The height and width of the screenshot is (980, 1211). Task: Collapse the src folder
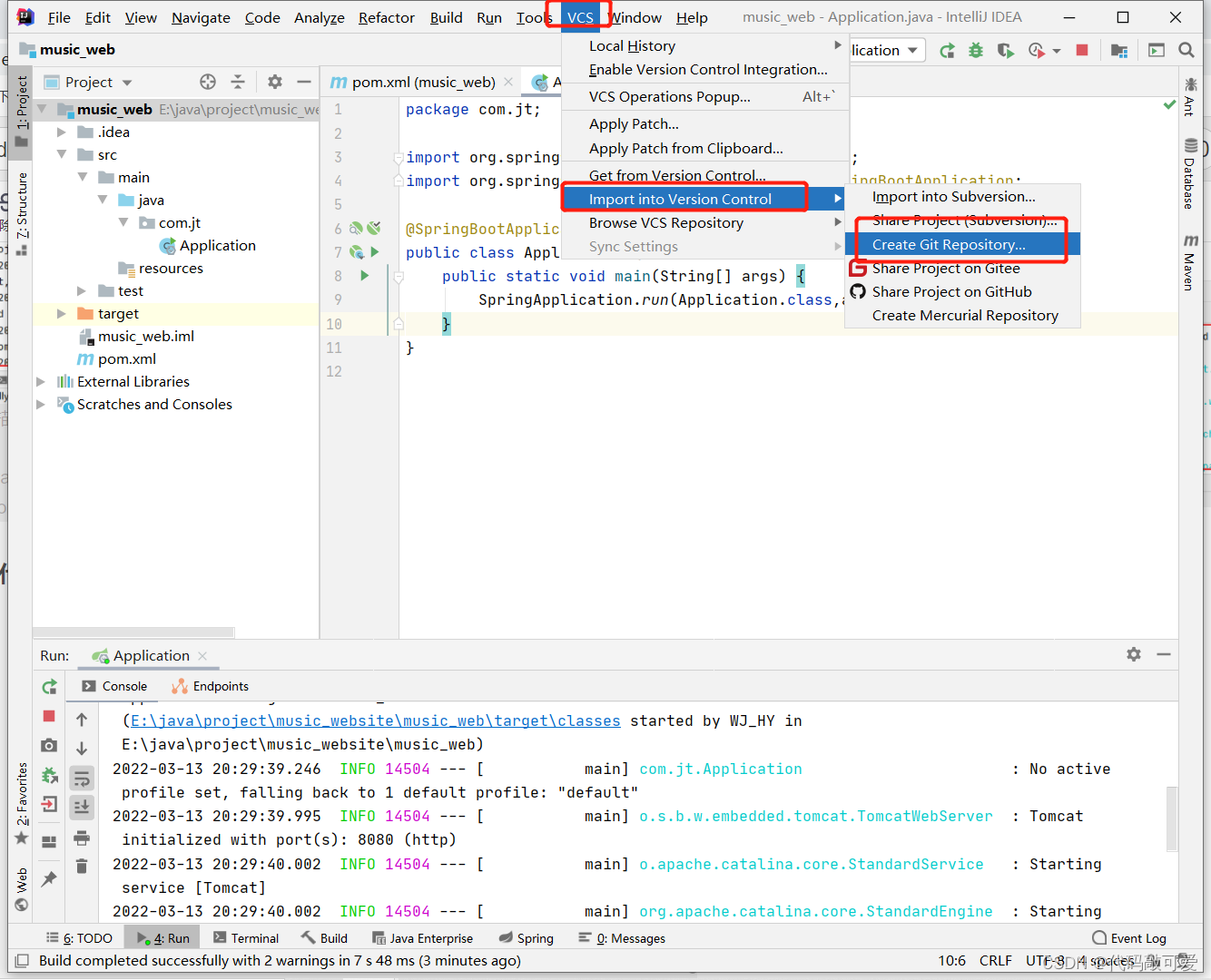coord(62,155)
